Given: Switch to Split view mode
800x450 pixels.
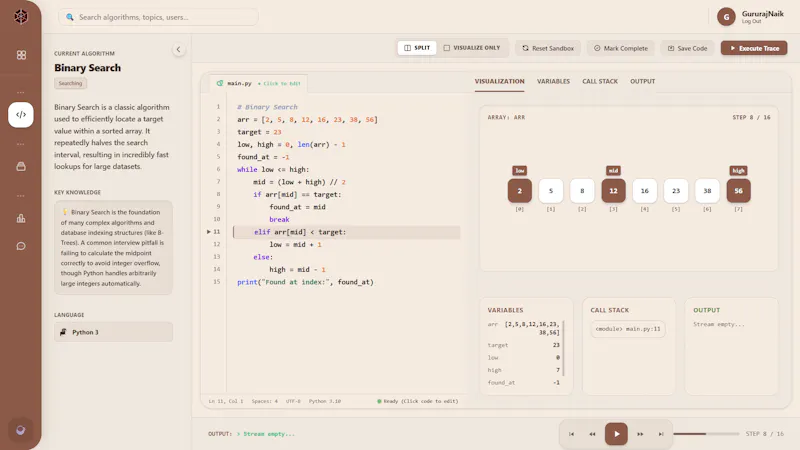Looking at the screenshot, I should tap(417, 48).
